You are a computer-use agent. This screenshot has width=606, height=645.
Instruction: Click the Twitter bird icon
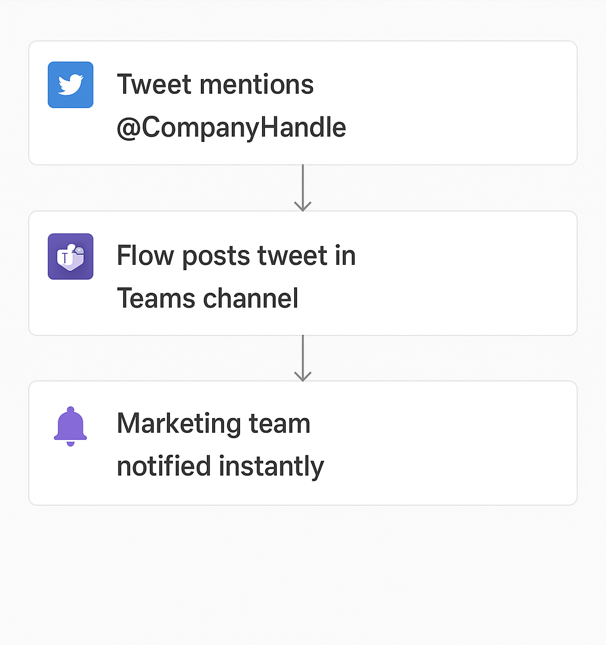pos(71,85)
